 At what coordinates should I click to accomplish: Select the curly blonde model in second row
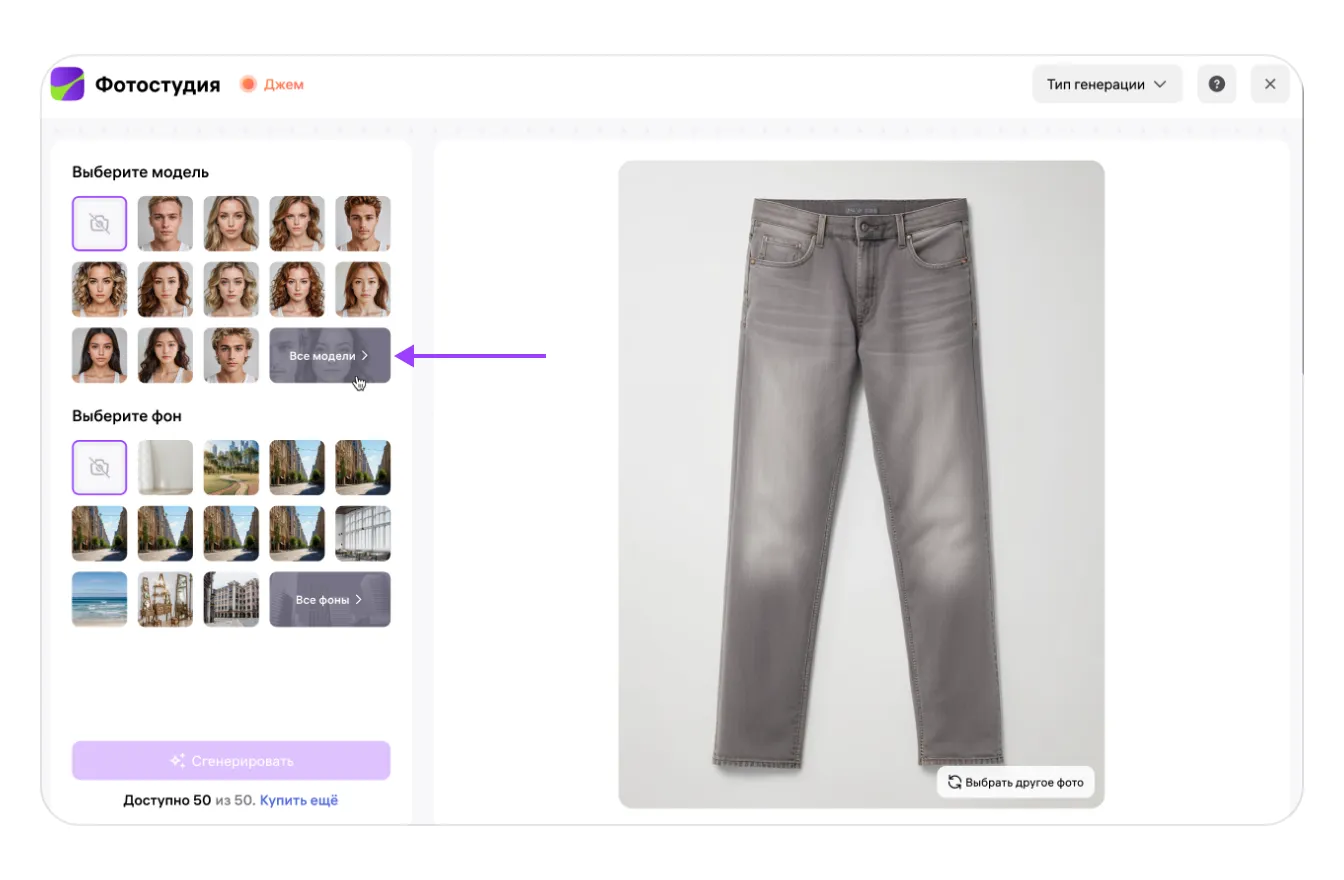[99, 289]
